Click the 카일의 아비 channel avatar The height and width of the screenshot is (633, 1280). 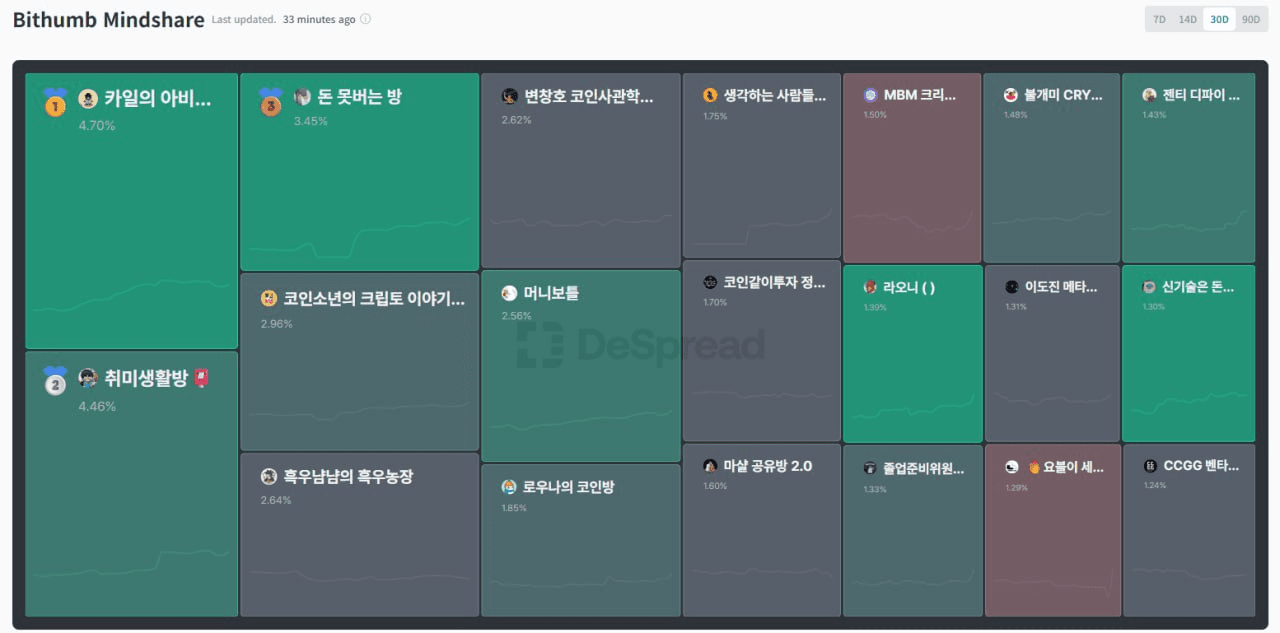(x=88, y=98)
